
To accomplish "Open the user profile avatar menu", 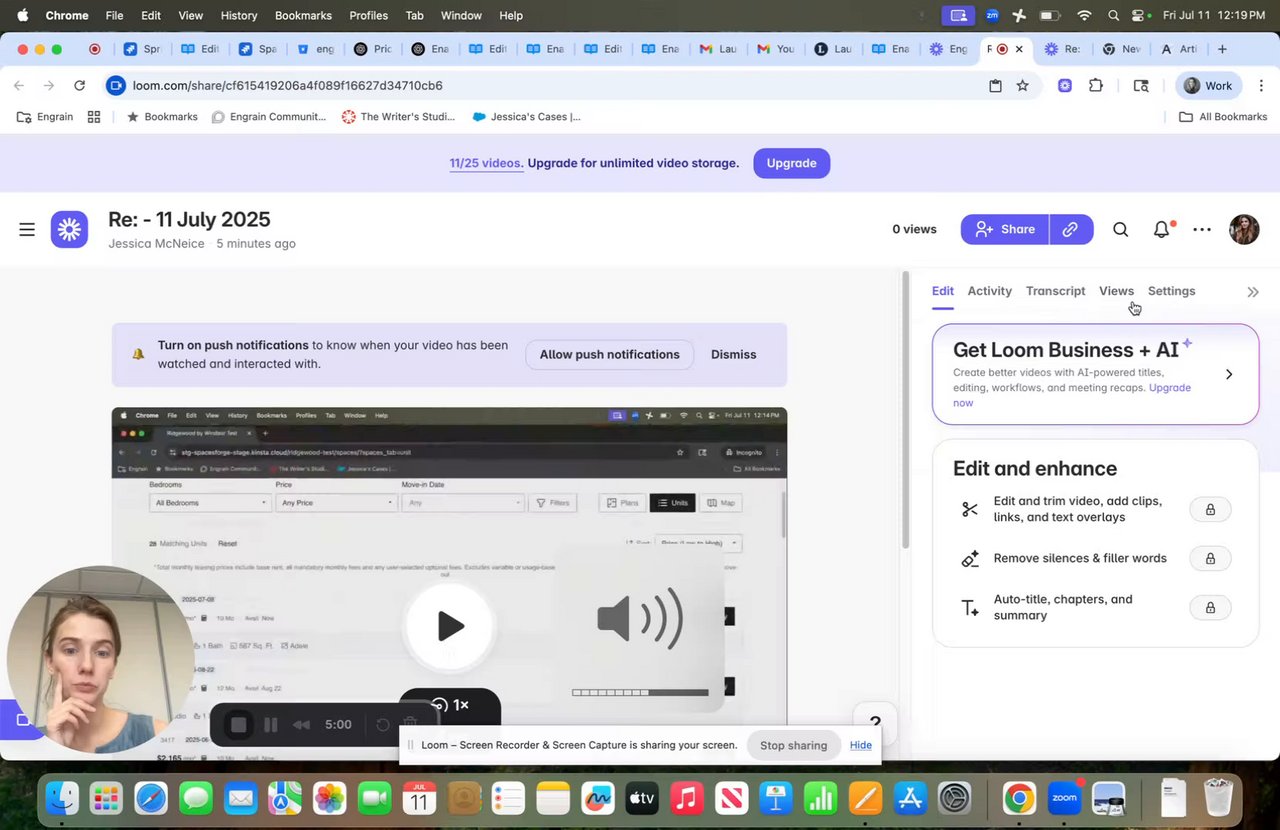I will tap(1244, 229).
